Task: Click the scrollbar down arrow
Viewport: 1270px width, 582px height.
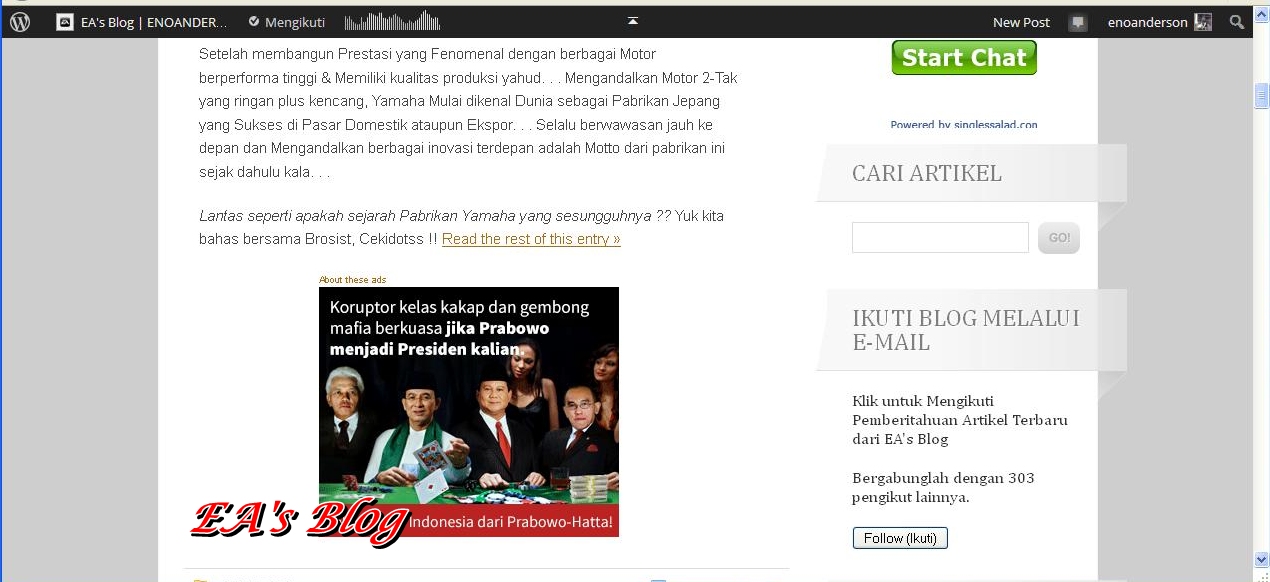Action: 1261,560
